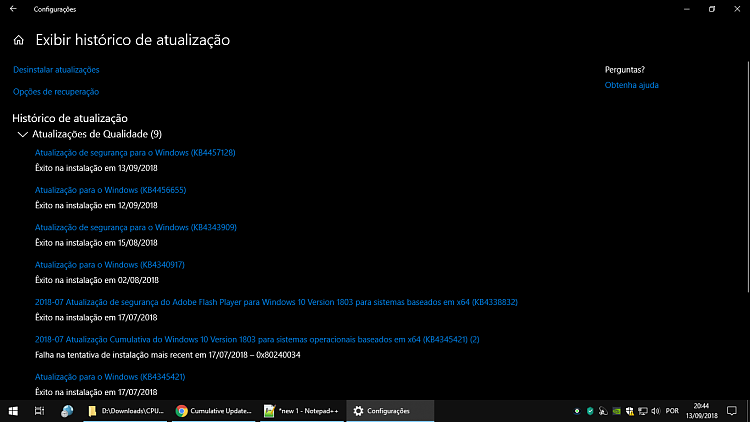Open the network connection tray icon
The image size is (750, 422).
click(x=643, y=411)
